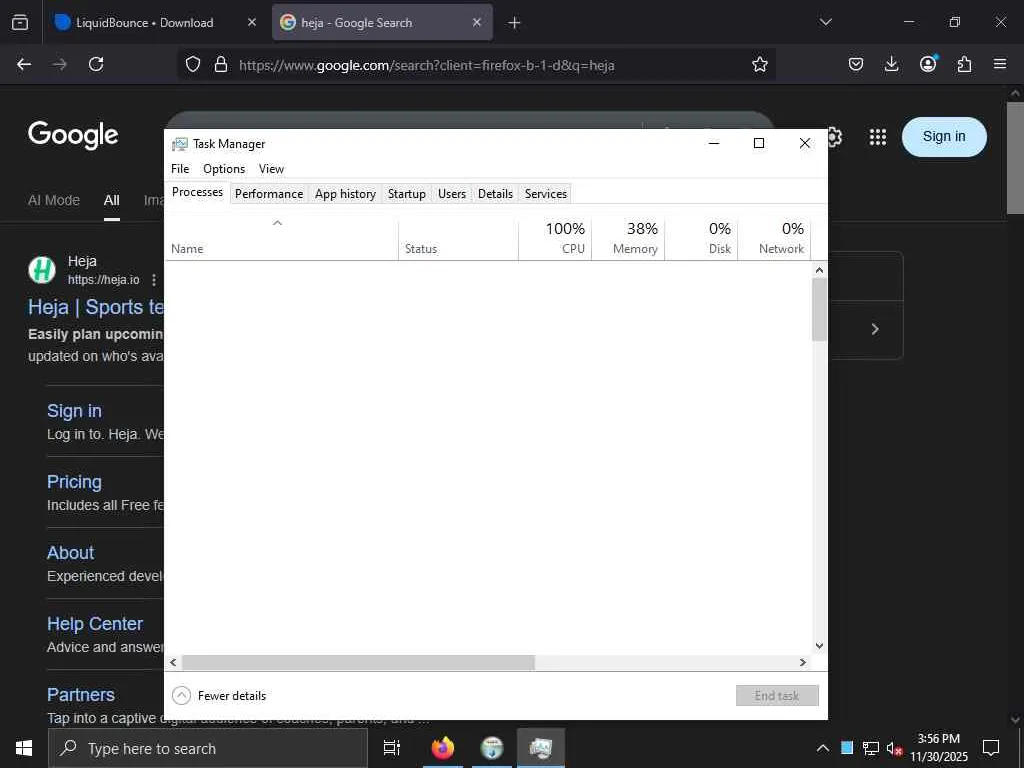The height and width of the screenshot is (768, 1024).
Task: Reload the current Firefox page
Action: [x=96, y=64]
